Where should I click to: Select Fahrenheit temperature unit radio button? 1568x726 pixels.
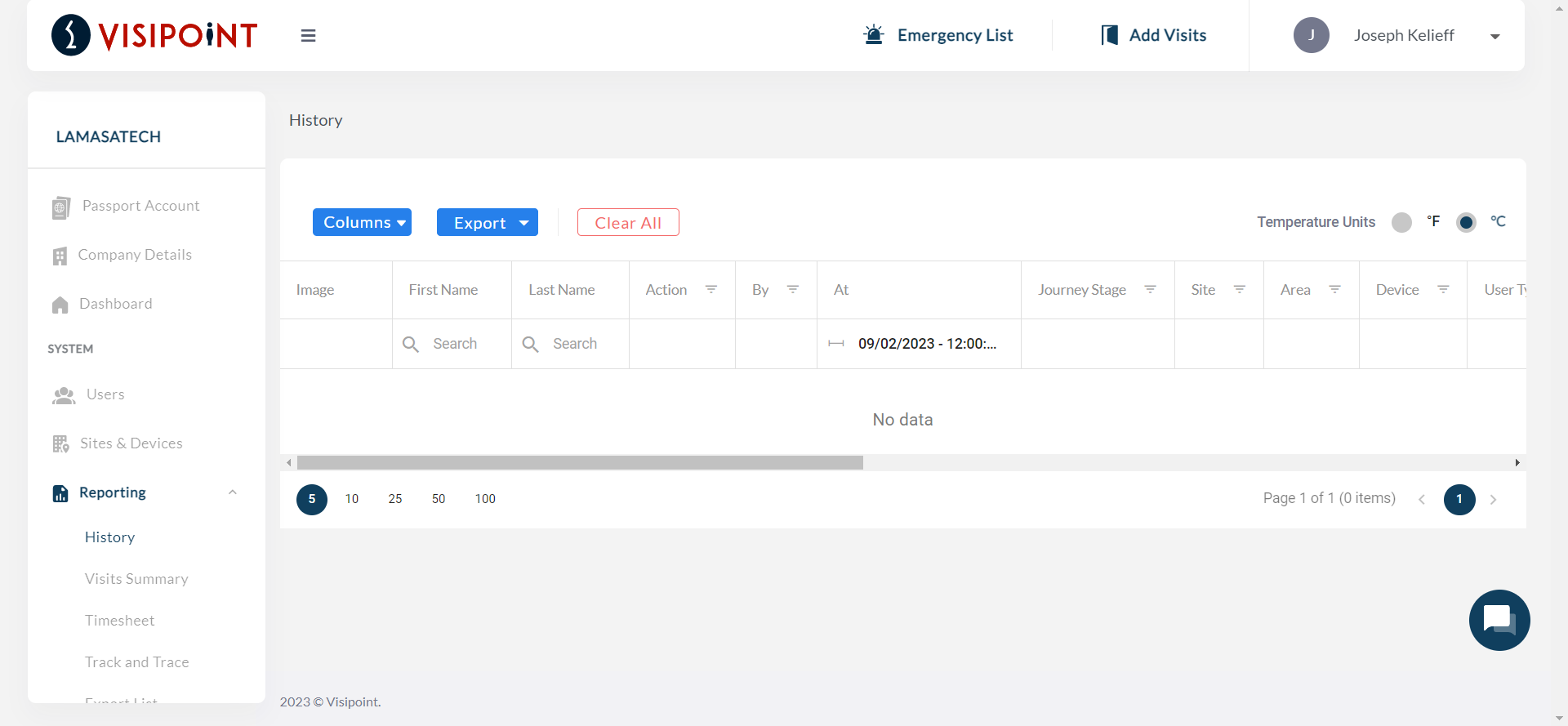1401,222
